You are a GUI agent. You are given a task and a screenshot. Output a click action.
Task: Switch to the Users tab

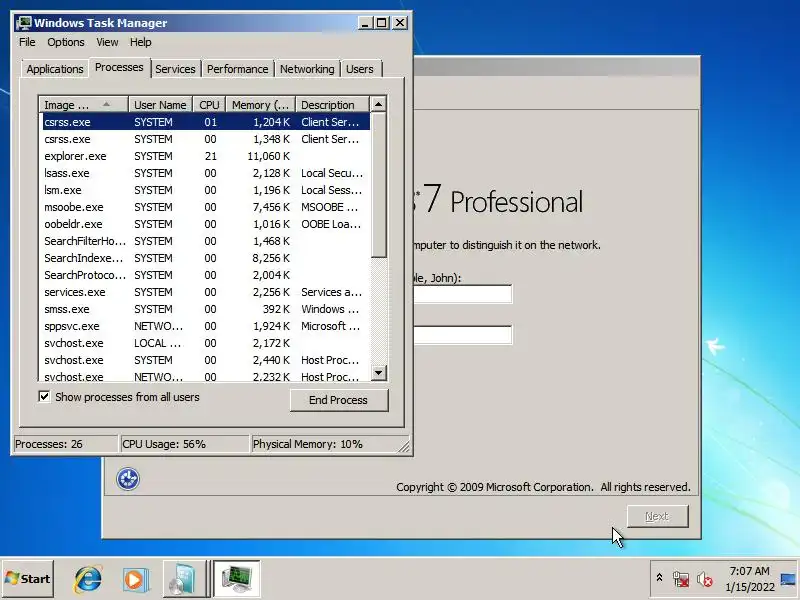pos(360,69)
